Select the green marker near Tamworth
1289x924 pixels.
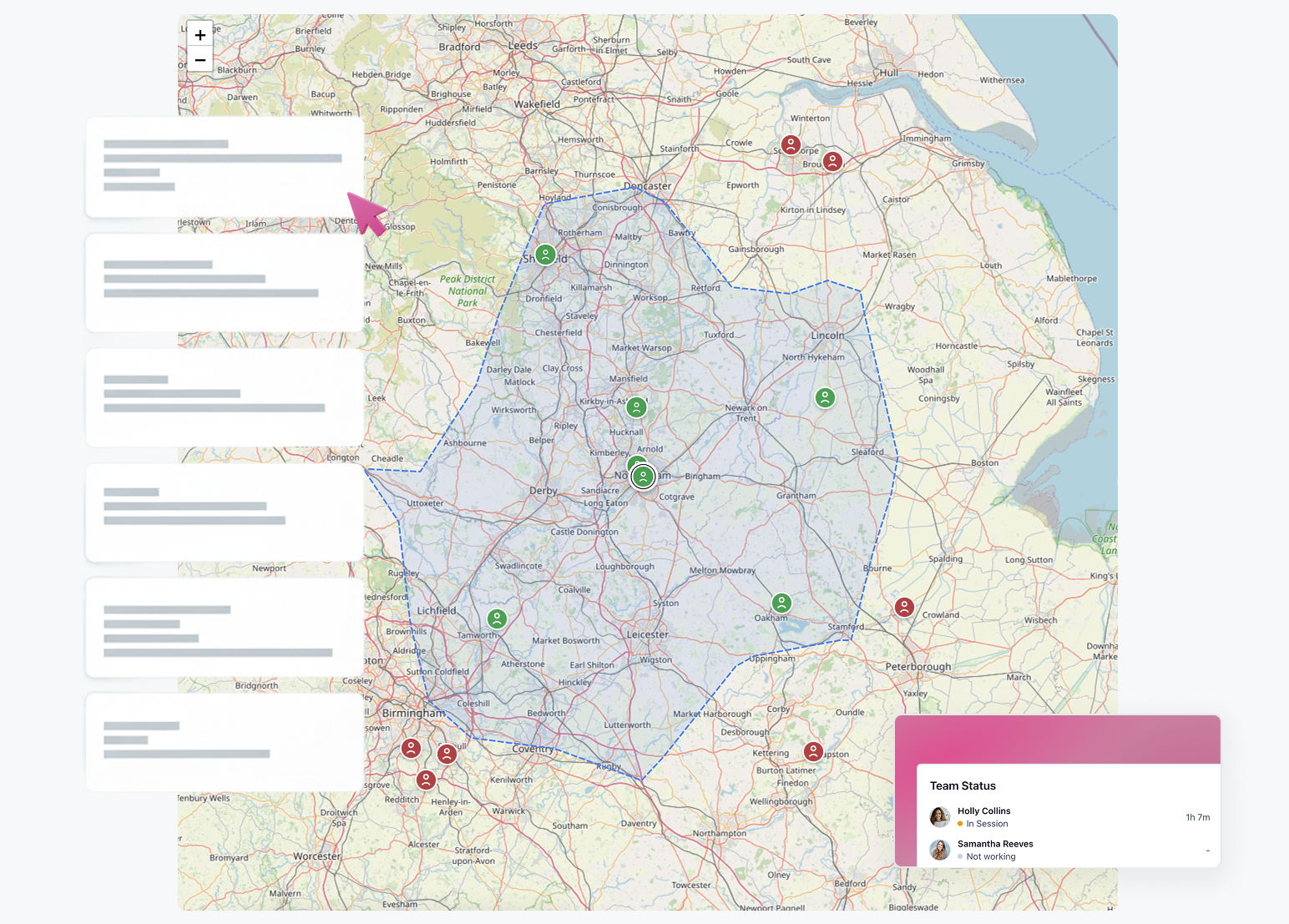(x=497, y=619)
